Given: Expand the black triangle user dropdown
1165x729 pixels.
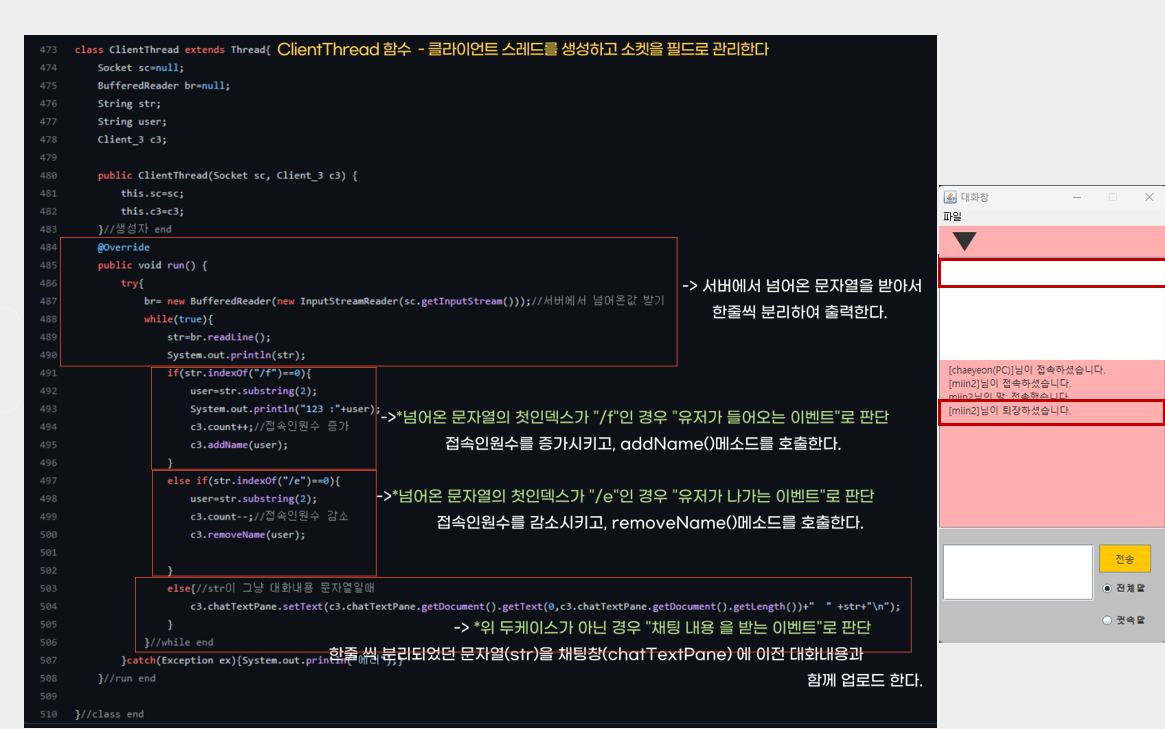Looking at the screenshot, I should [x=963, y=242].
